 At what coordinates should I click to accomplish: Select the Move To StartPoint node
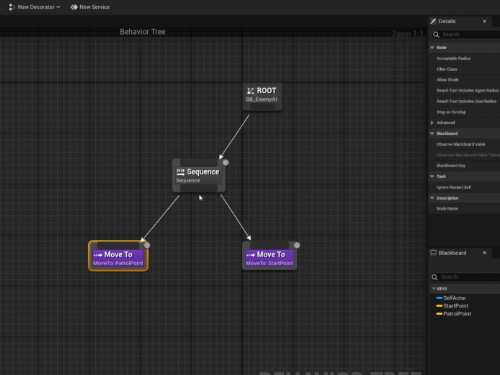click(x=269, y=256)
